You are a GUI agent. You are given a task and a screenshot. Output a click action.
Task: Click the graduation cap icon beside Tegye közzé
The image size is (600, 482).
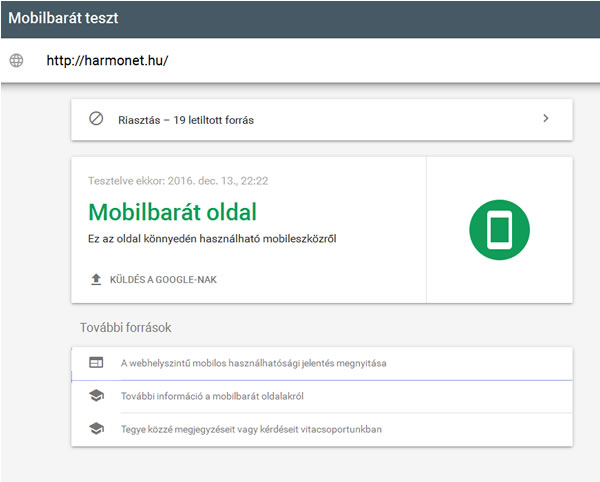(96, 428)
